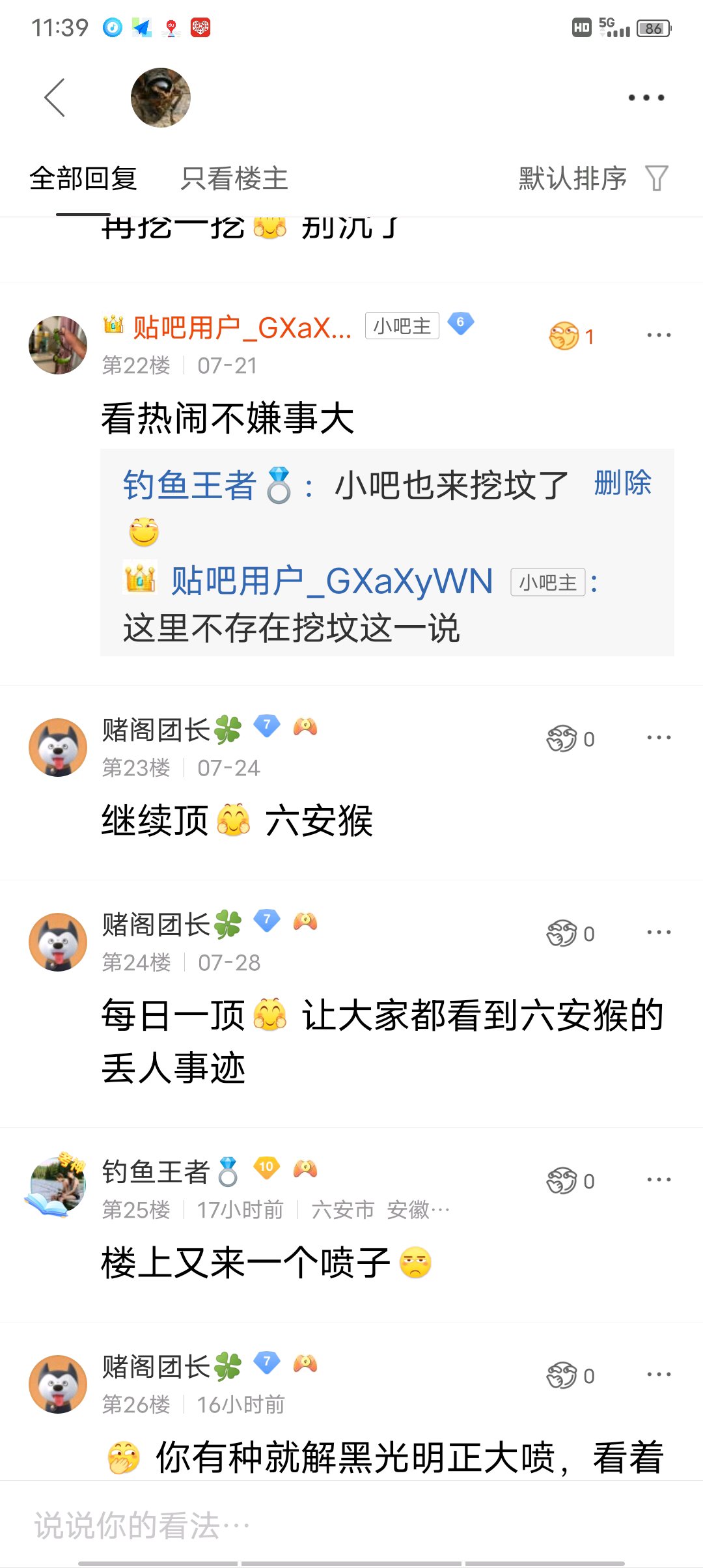Switch to the 只看楼主 tab

[x=234, y=178]
